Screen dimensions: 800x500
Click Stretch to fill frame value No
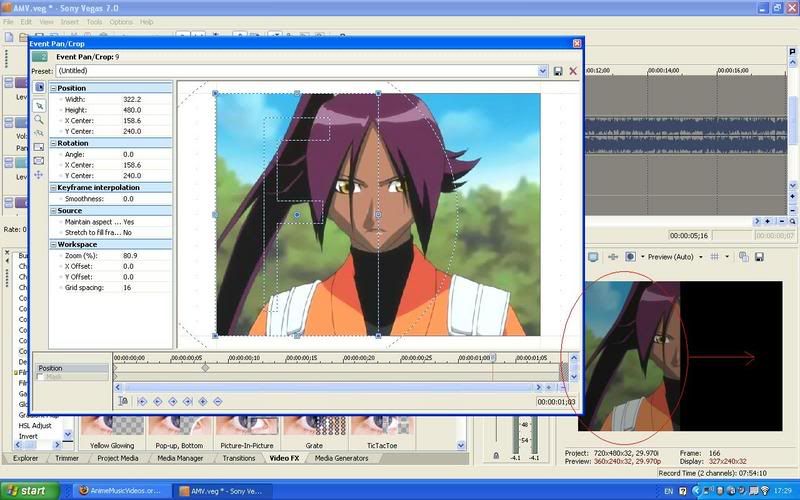(128, 232)
